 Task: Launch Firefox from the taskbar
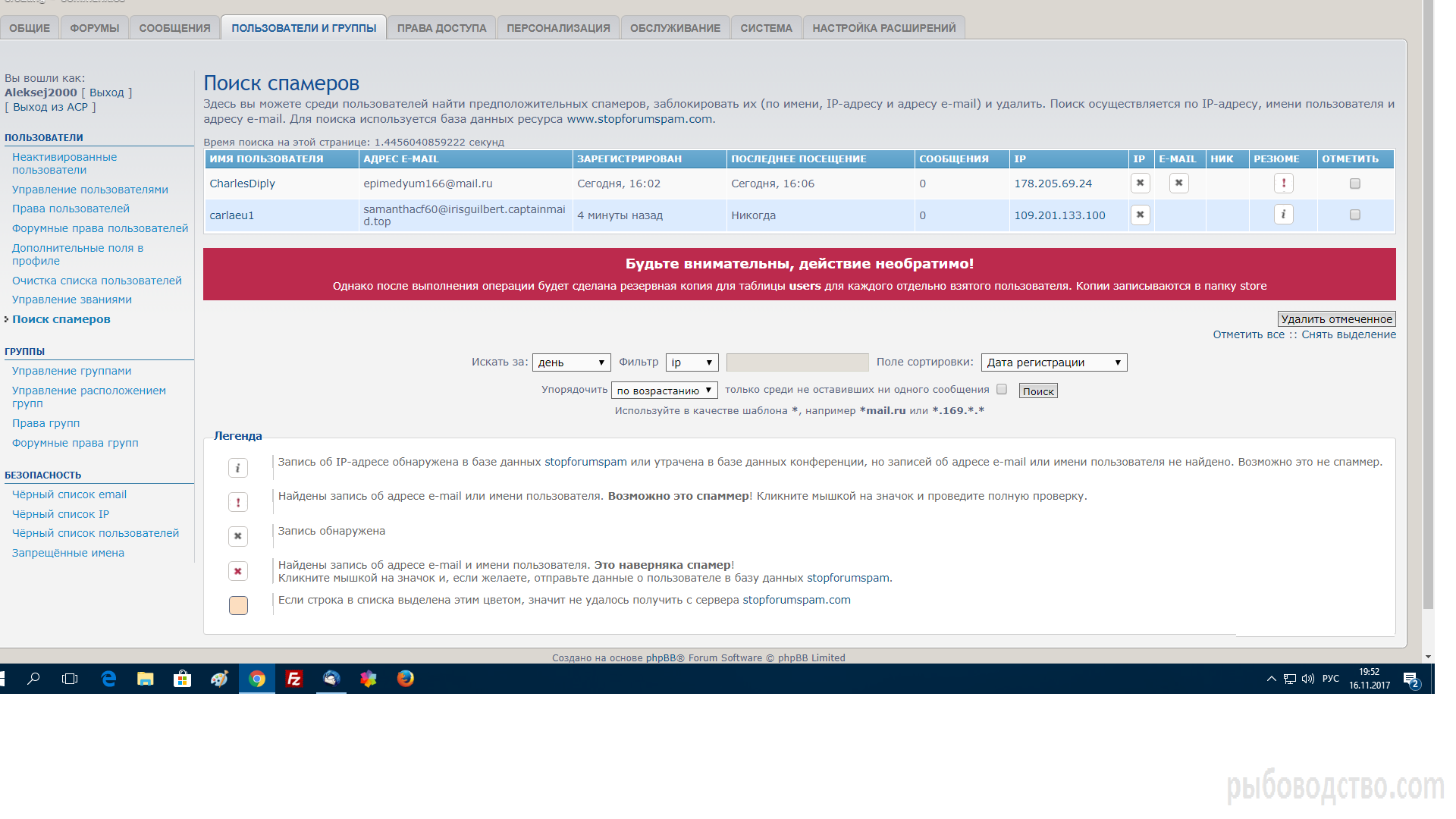click(406, 679)
